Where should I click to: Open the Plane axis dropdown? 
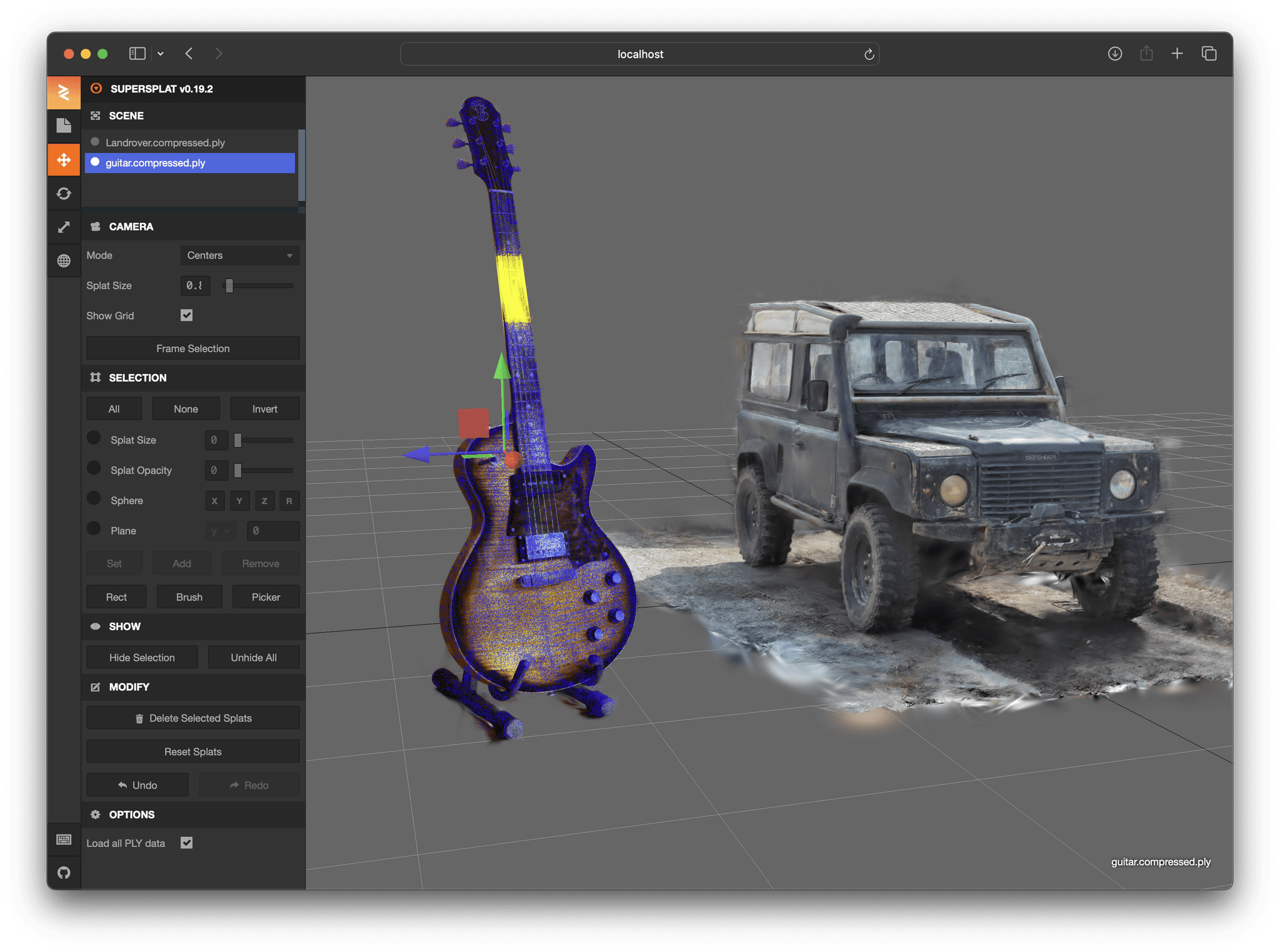[x=221, y=531]
